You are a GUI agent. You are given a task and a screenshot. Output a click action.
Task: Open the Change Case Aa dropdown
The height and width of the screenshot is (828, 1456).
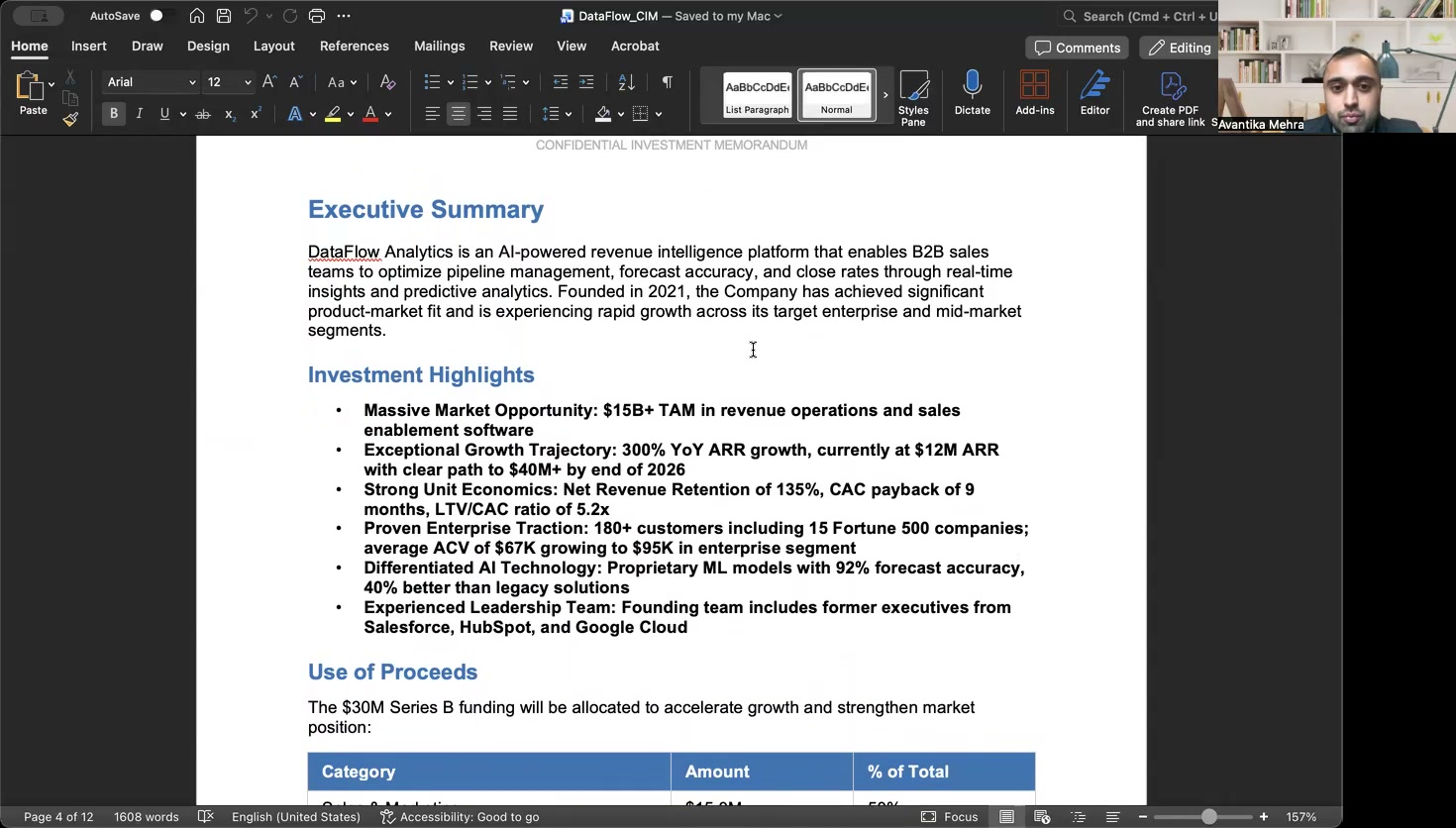click(342, 82)
